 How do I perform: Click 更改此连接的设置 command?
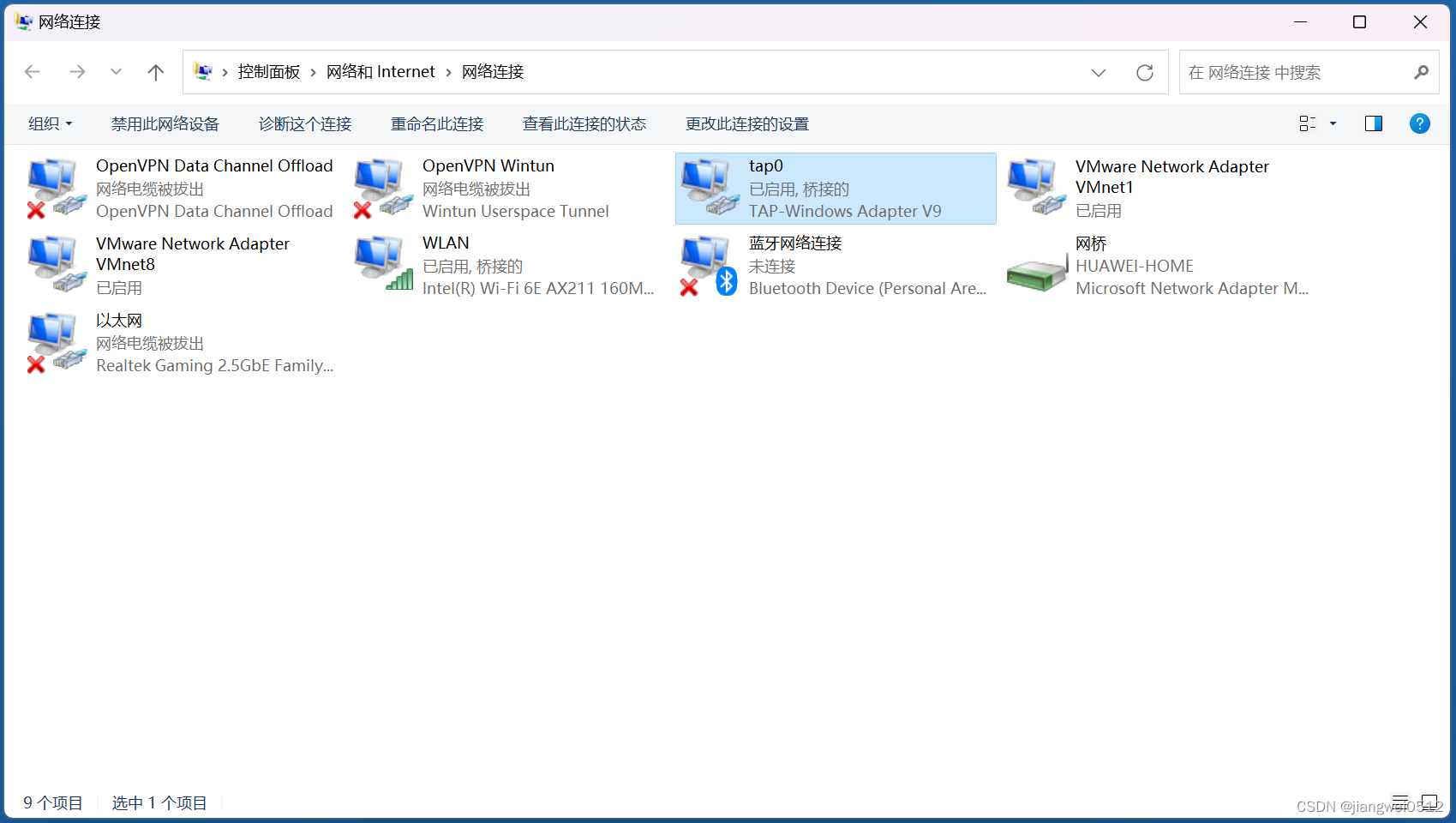pos(747,123)
